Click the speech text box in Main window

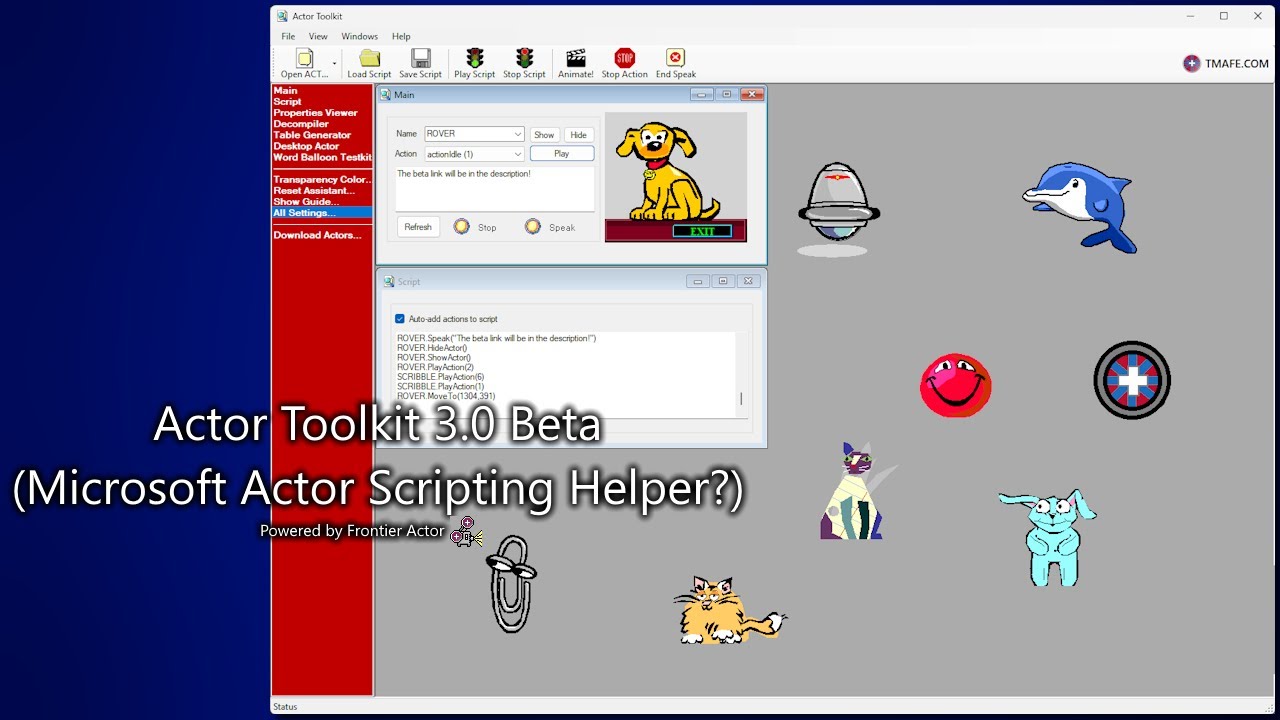click(x=495, y=188)
